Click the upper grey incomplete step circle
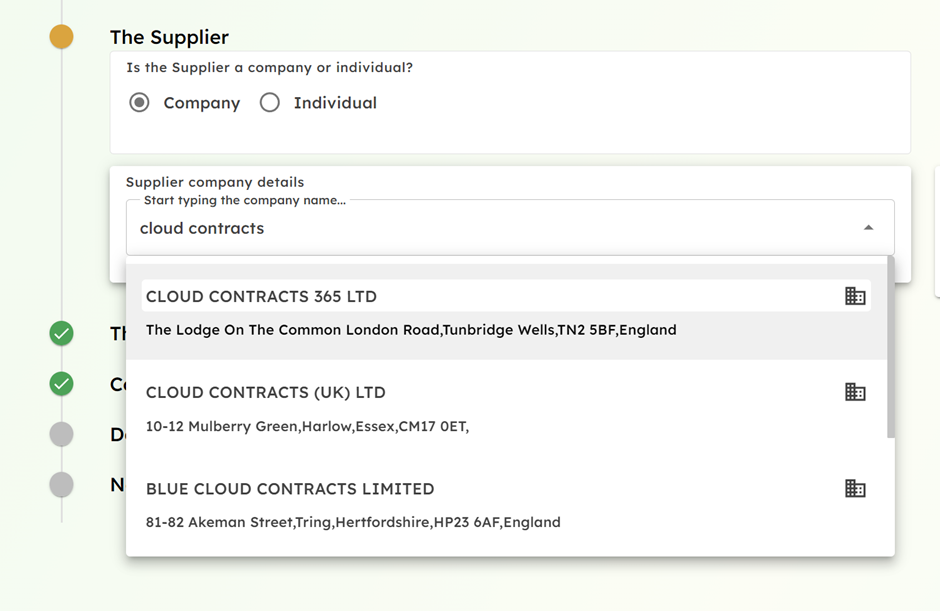This screenshot has height=611, width=940. coord(61,434)
